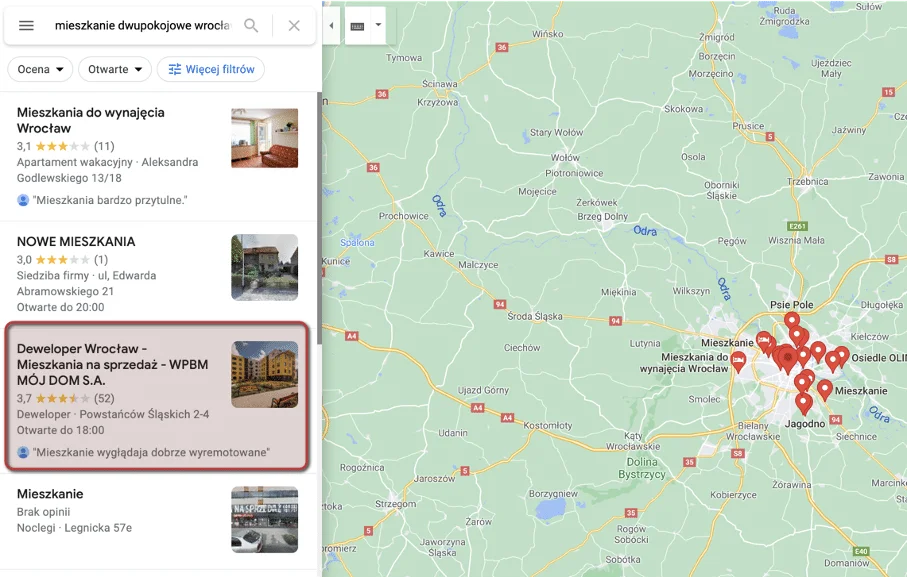
Task: Click the Dolina Bystrzycy park label
Action: point(642,469)
